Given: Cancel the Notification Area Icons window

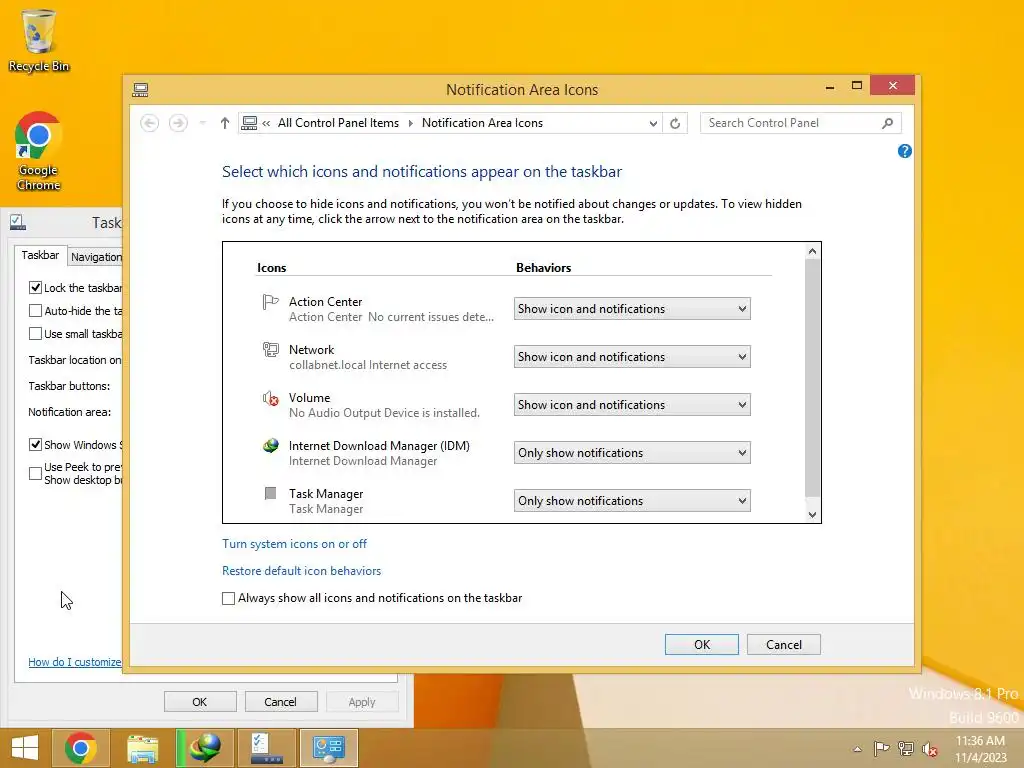Looking at the screenshot, I should click(784, 645).
